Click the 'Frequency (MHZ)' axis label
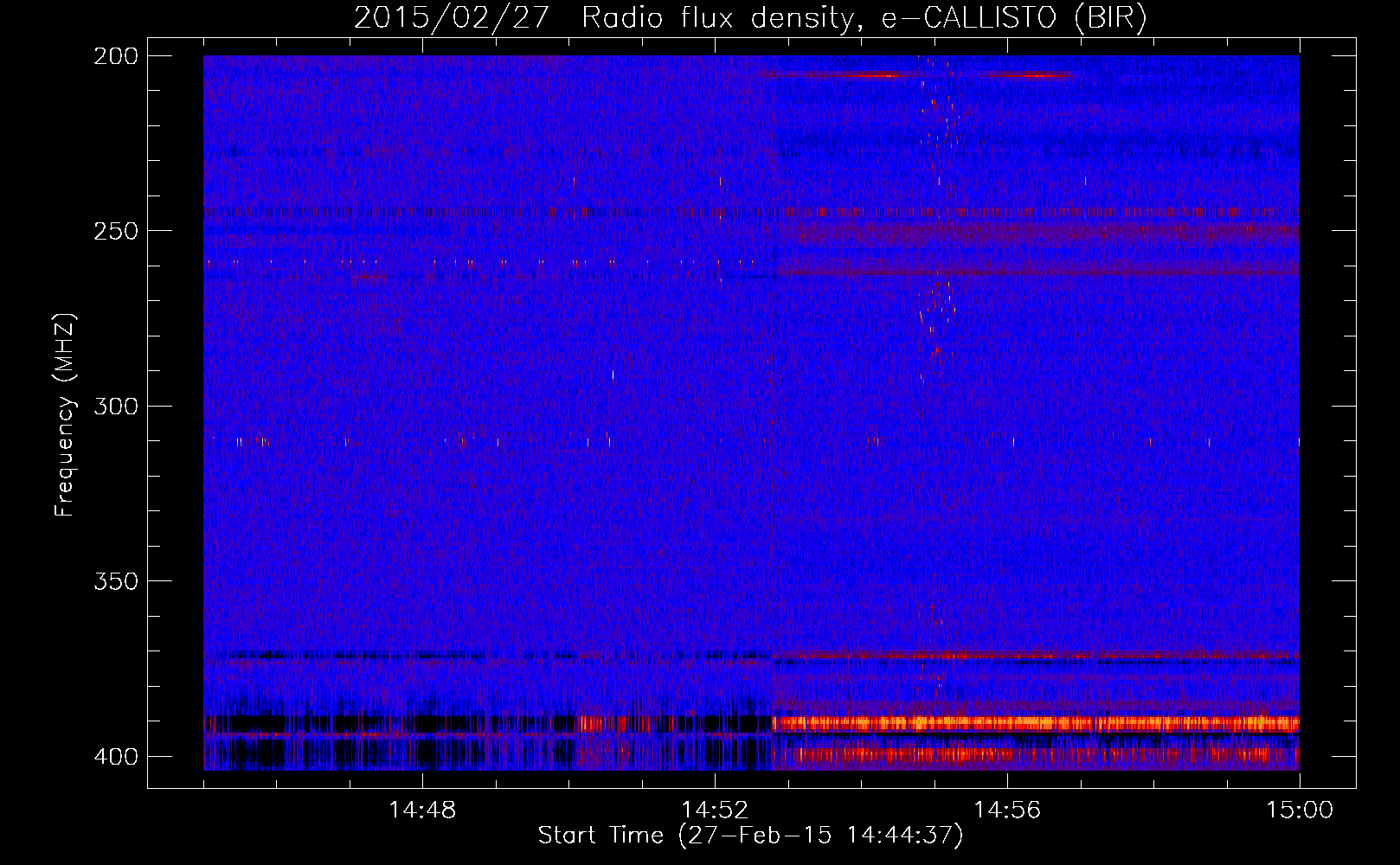 pyautogui.click(x=65, y=415)
